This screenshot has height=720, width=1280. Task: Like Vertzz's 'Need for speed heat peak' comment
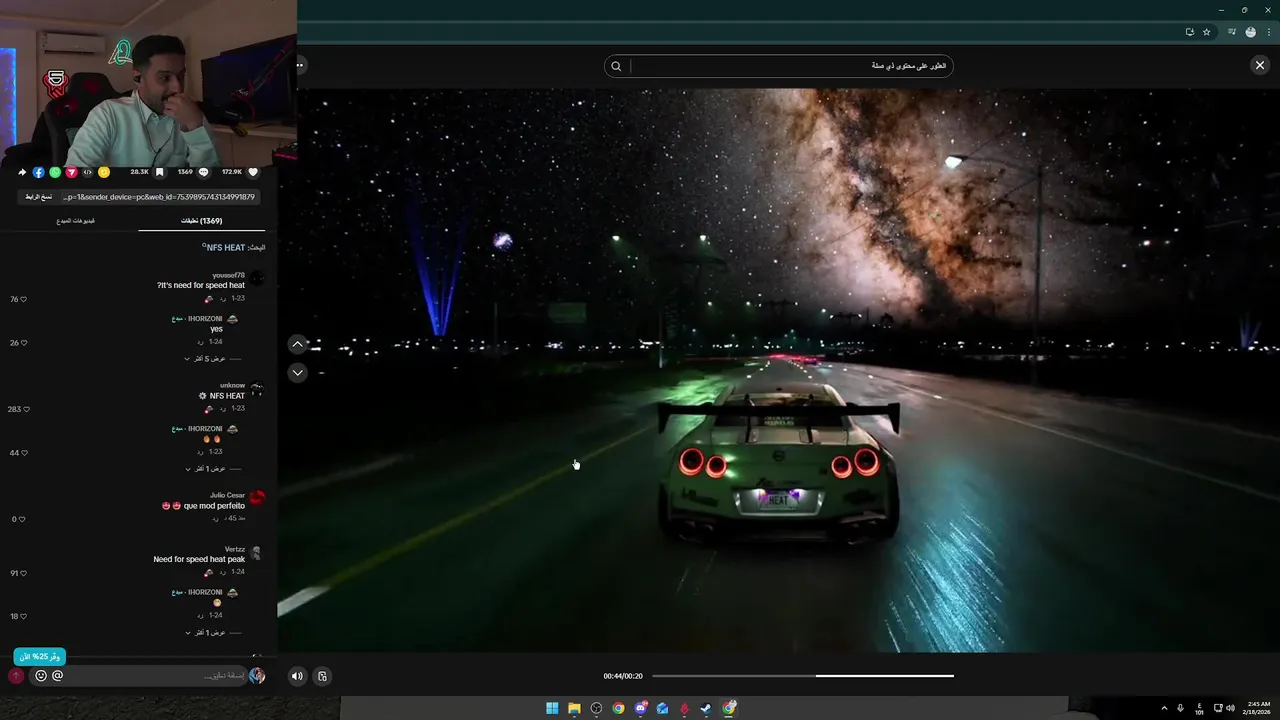(x=23, y=573)
